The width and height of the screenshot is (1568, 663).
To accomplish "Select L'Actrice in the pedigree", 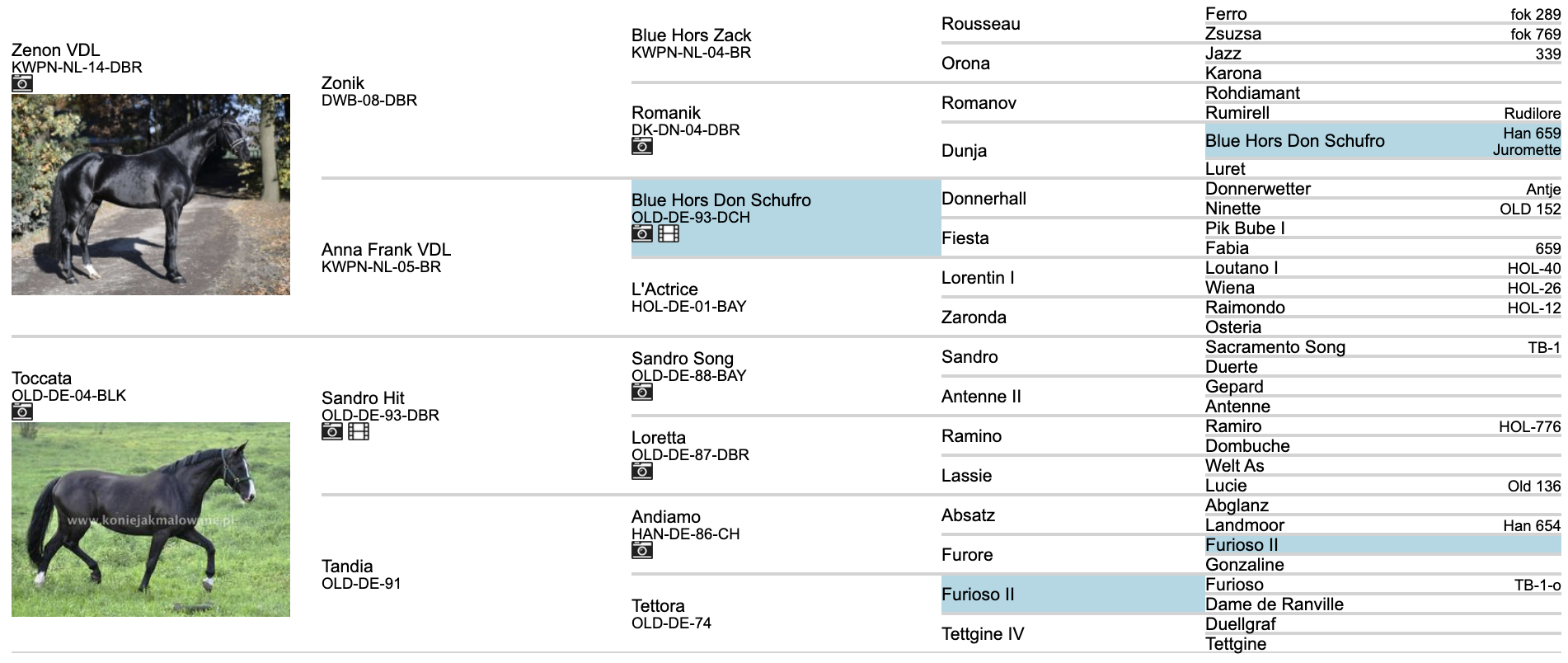I will tap(664, 289).
